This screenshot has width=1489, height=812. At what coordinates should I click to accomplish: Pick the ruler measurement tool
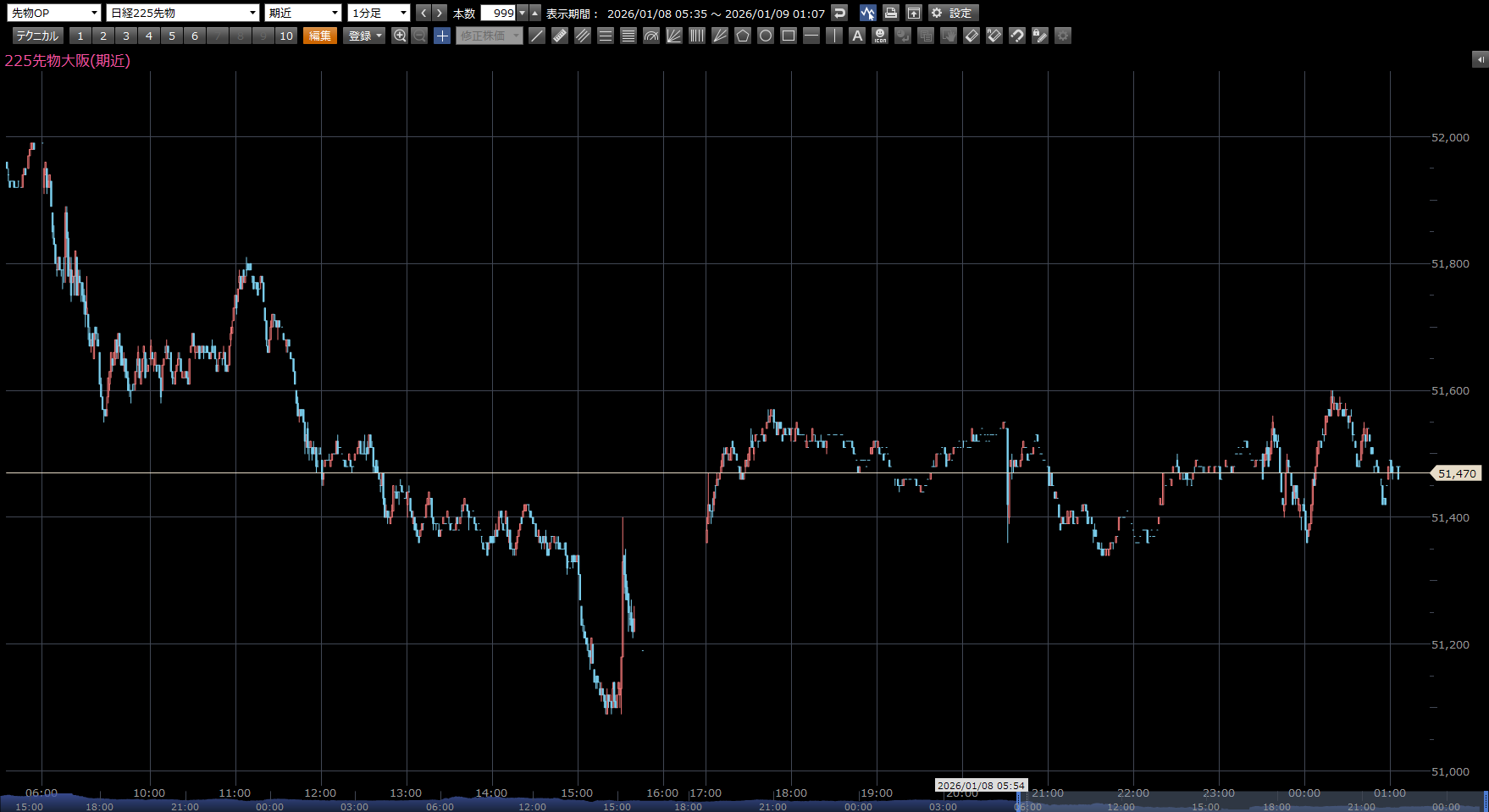[560, 36]
